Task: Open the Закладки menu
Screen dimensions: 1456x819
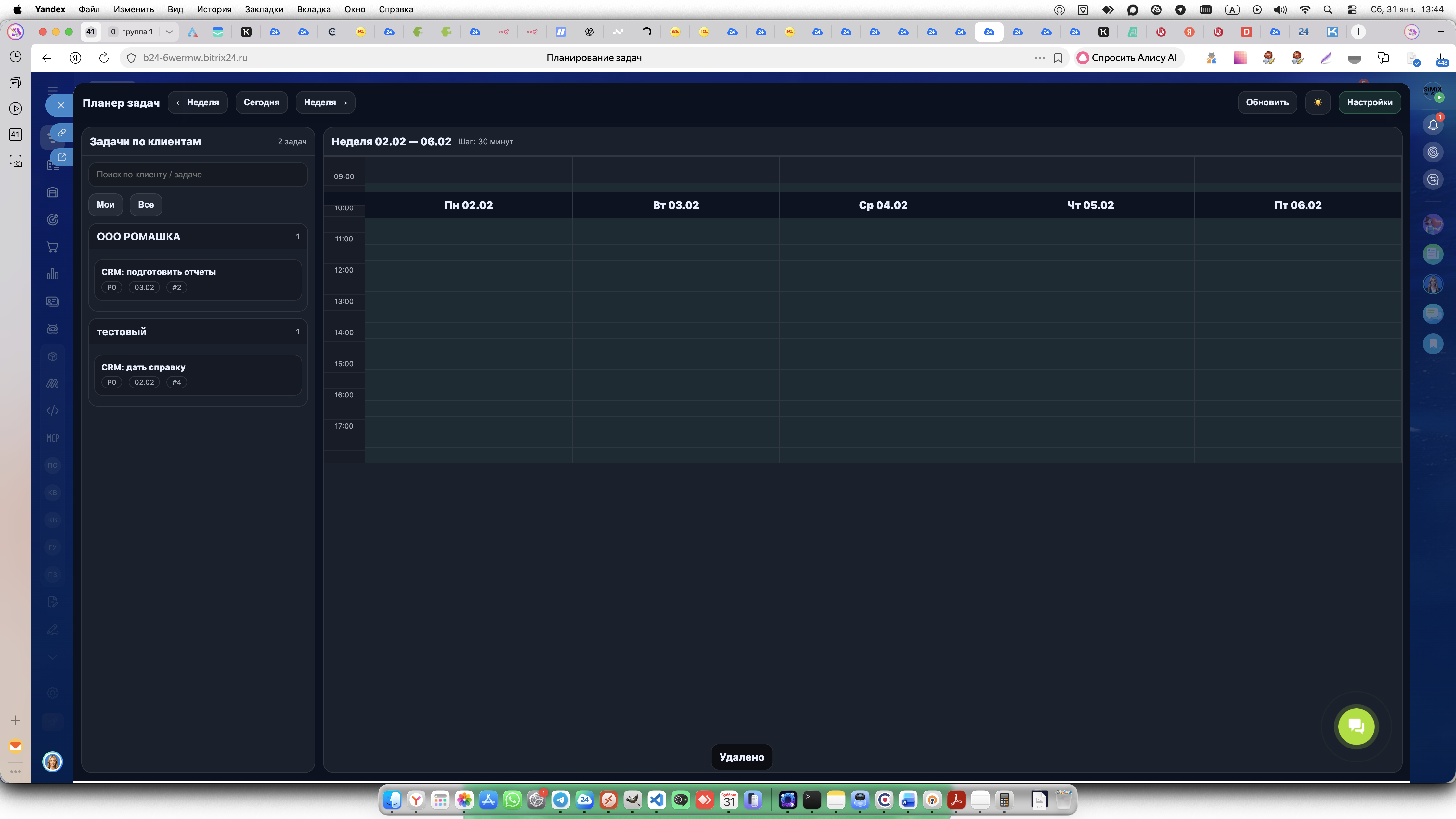Action: [264, 9]
